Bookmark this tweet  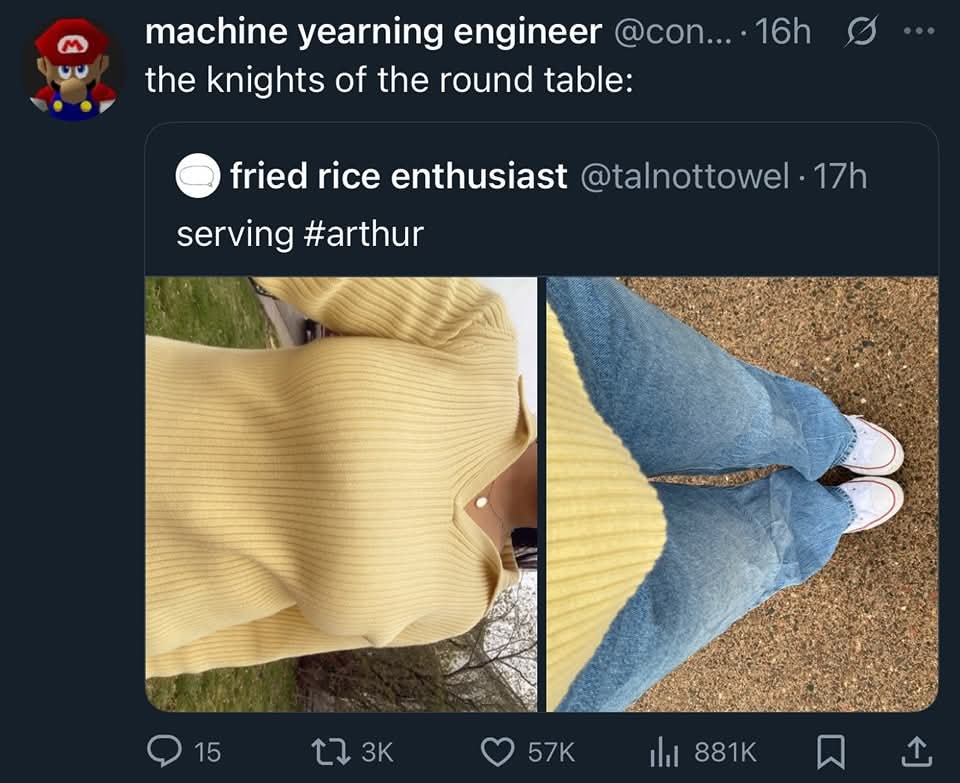831,752
